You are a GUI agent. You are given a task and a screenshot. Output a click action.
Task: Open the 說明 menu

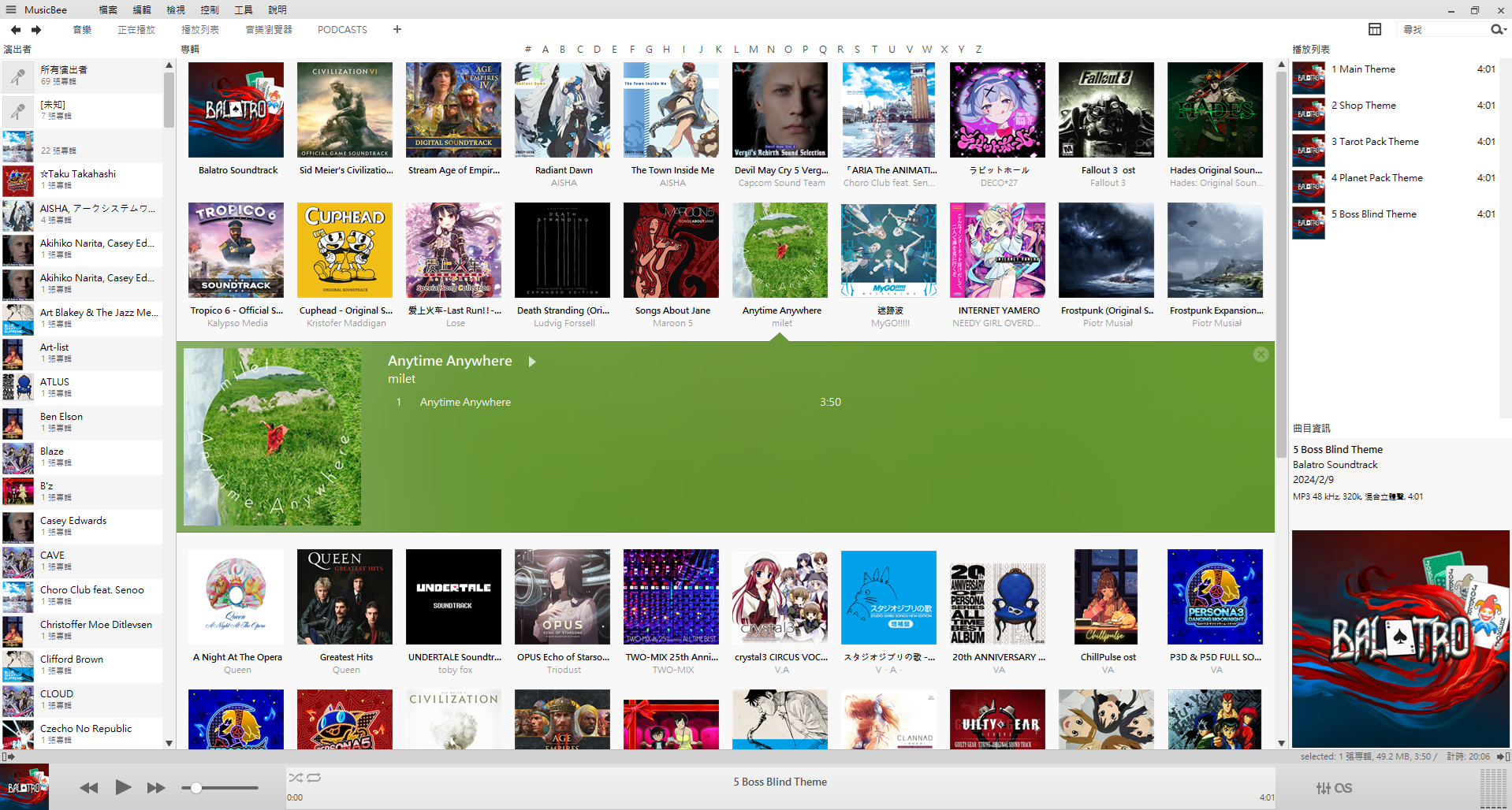pyautogui.click(x=277, y=9)
